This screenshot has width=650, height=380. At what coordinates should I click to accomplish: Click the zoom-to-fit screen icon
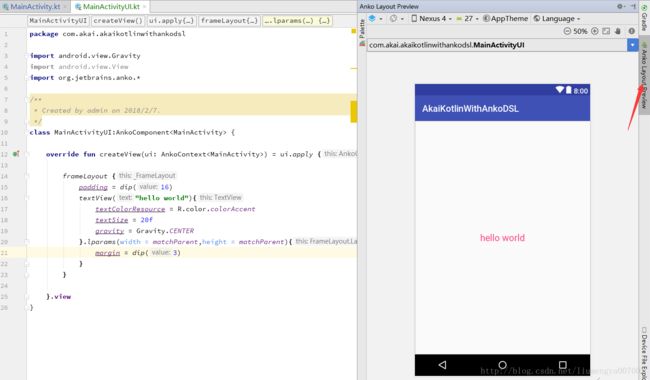point(606,31)
